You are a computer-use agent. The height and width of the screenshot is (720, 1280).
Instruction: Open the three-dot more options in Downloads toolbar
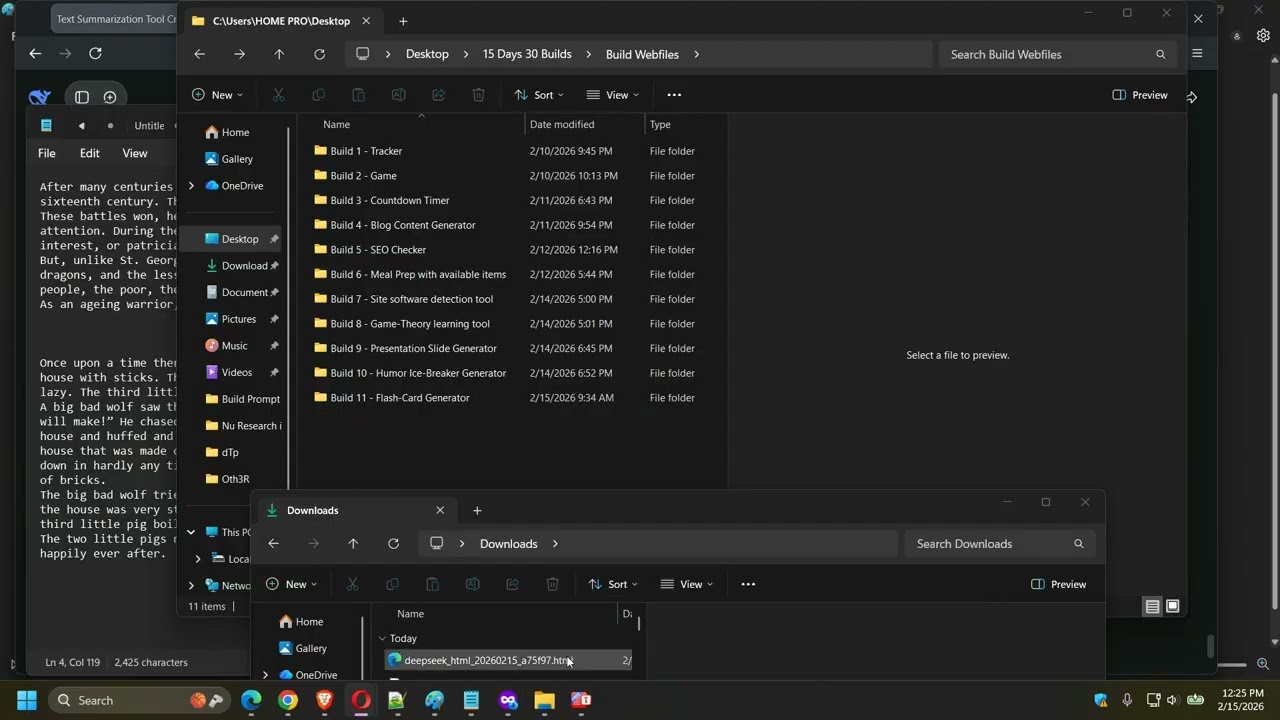(x=748, y=584)
